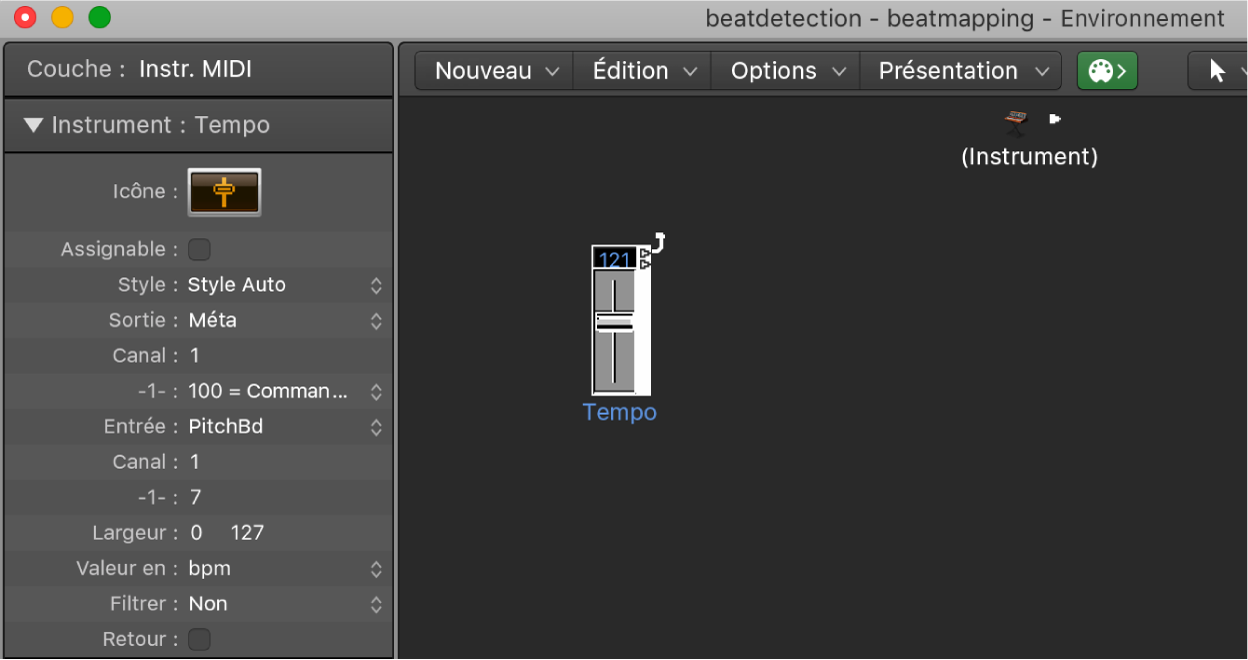Click the Tempo fader handle

[x=614, y=321]
